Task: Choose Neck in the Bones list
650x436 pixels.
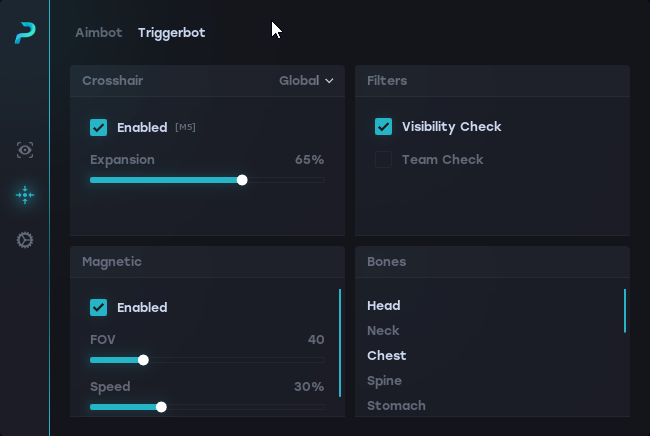Action: (x=383, y=330)
